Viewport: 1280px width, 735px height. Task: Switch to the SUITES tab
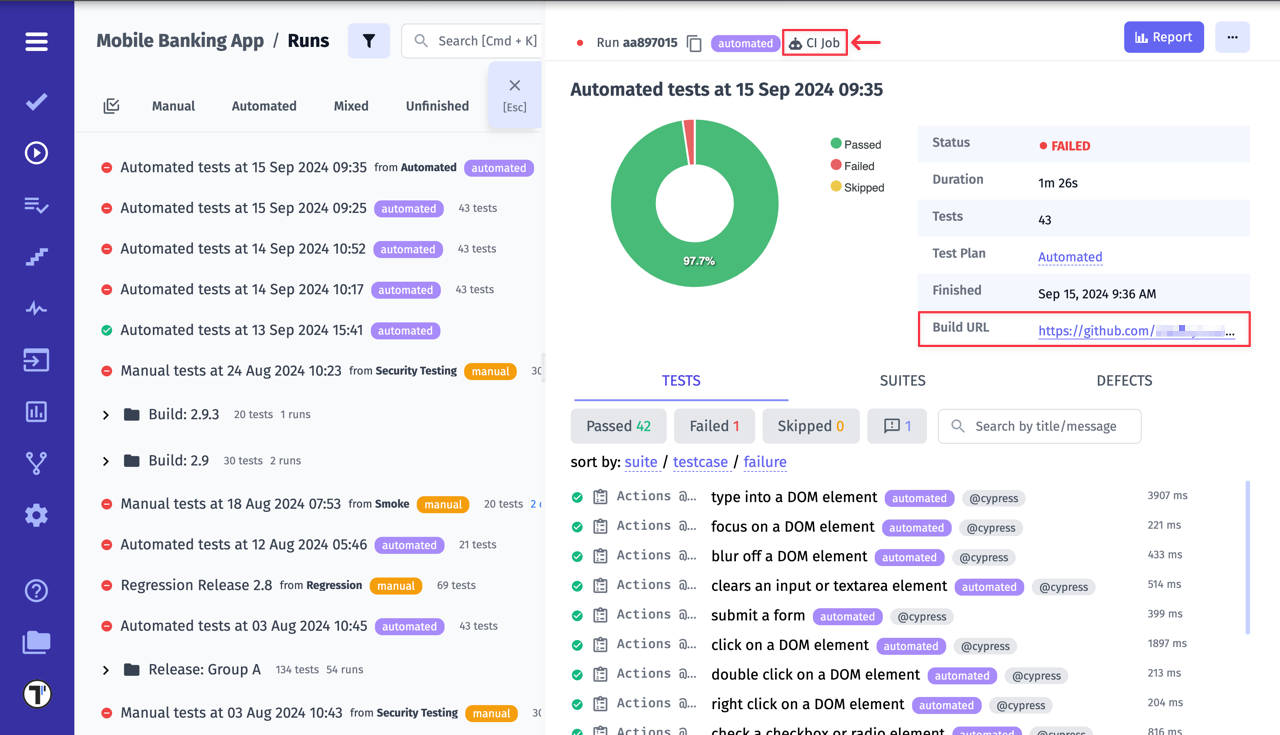[x=902, y=380]
